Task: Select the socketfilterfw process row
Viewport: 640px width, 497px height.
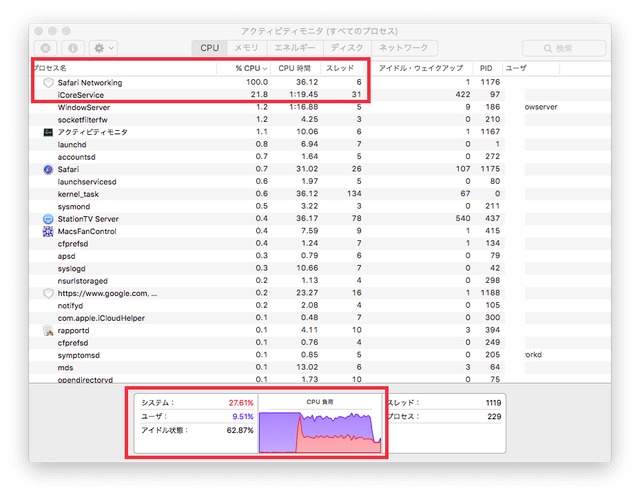Action: [x=320, y=120]
